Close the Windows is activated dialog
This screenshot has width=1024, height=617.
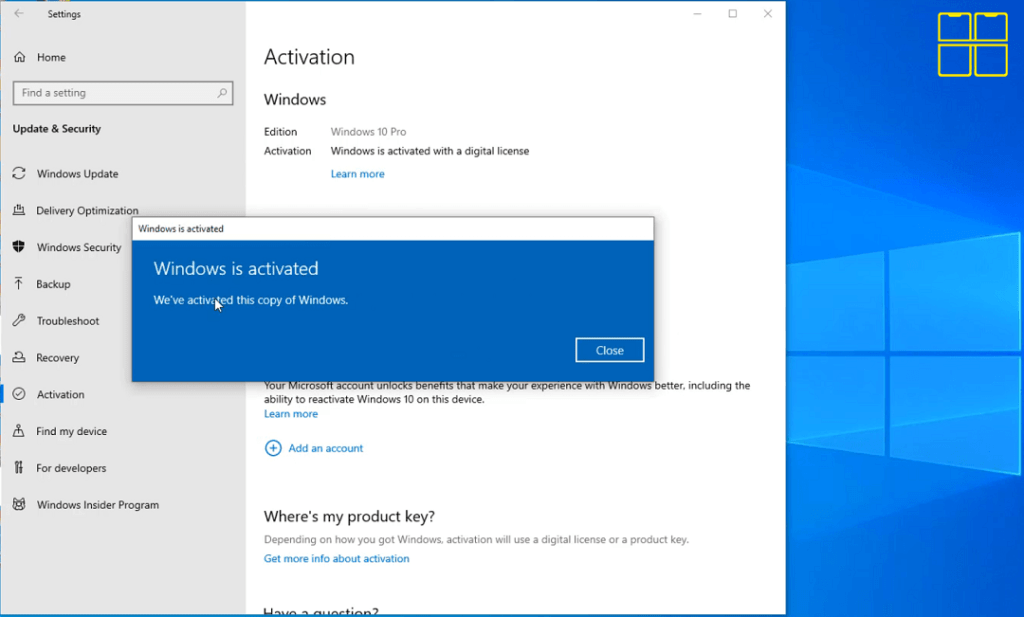point(609,349)
